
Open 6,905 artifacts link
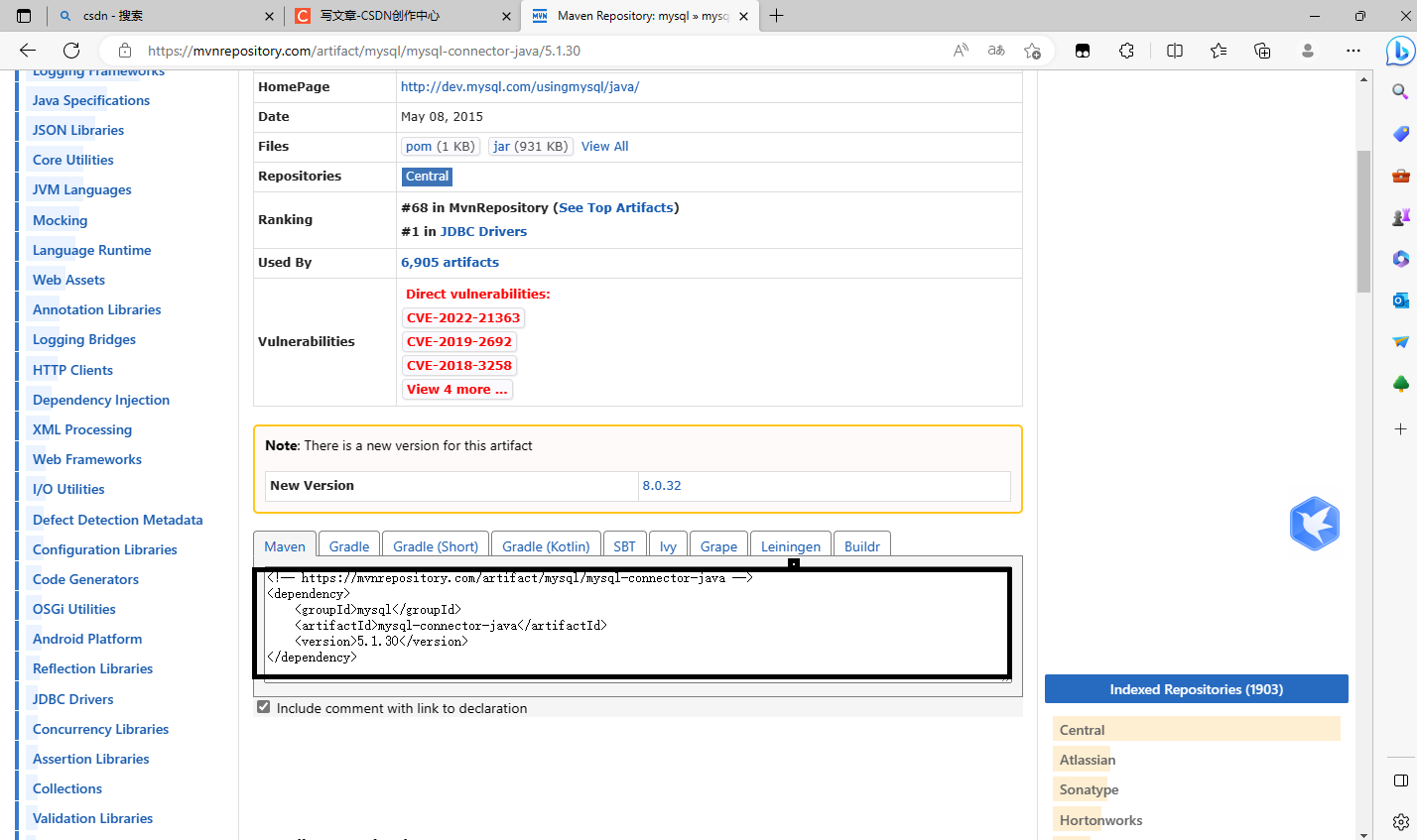point(450,262)
